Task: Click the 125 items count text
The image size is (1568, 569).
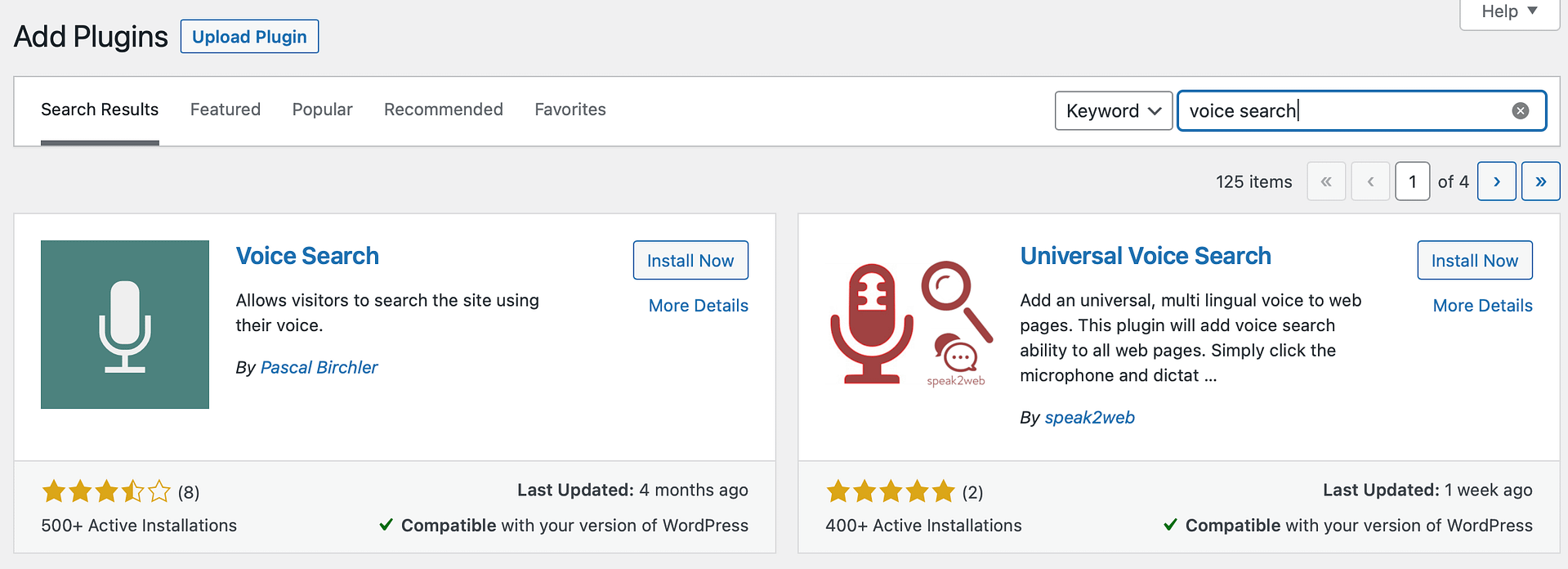Action: 1254,181
